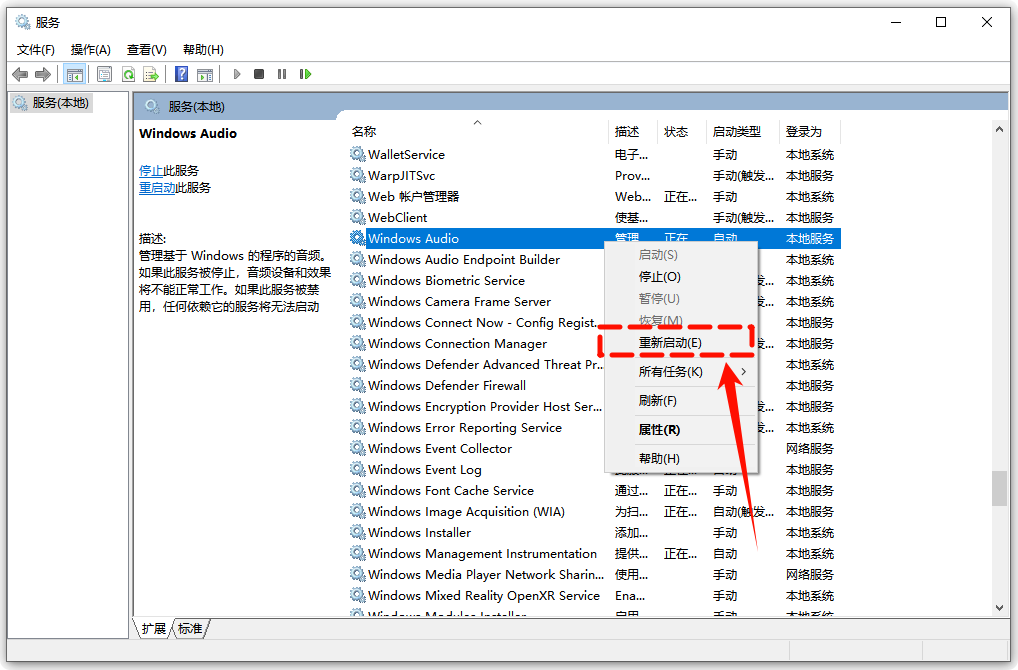The height and width of the screenshot is (670, 1018).
Task: Click the 停止 link to stop this service
Action: coord(151,171)
